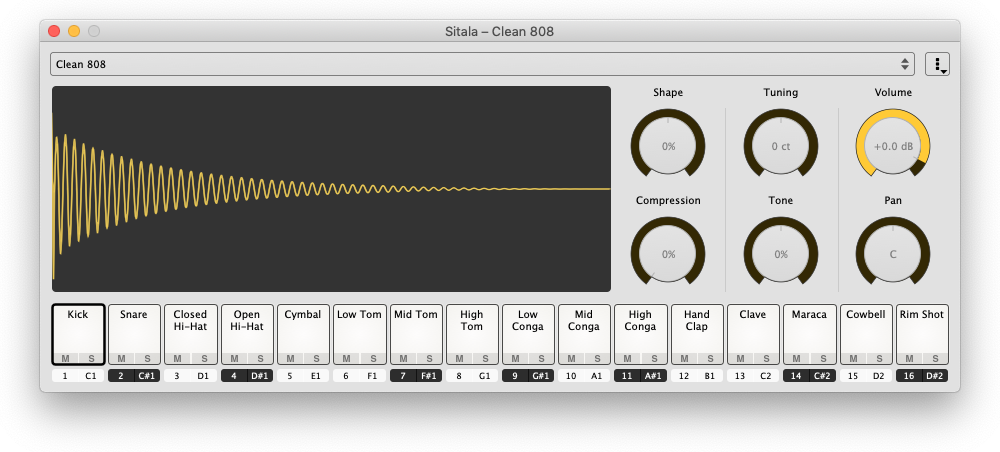Click the C1 note label under Kick
Viewport: 1000px width, 452px height.
91,375
